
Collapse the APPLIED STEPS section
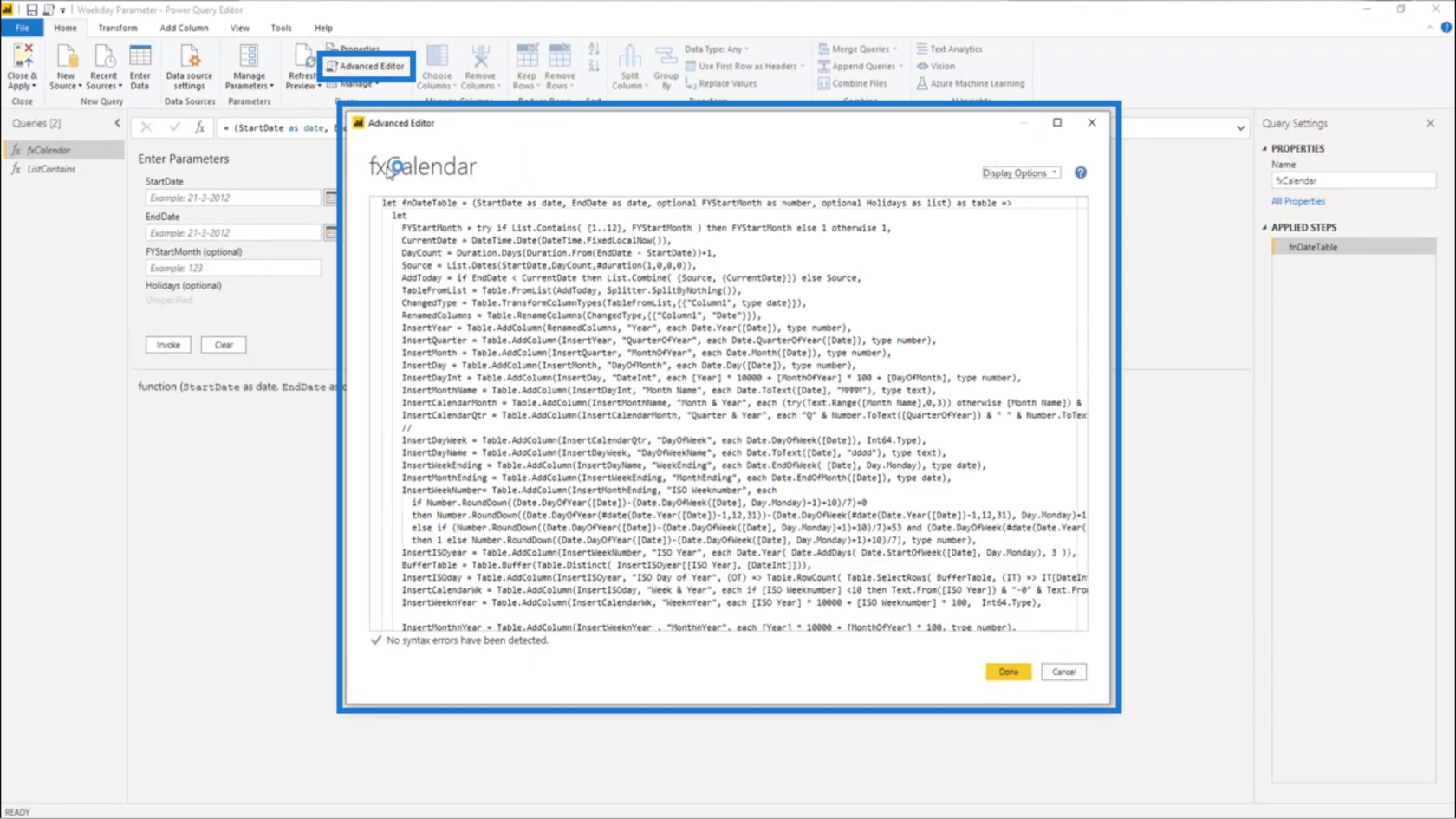click(1264, 228)
